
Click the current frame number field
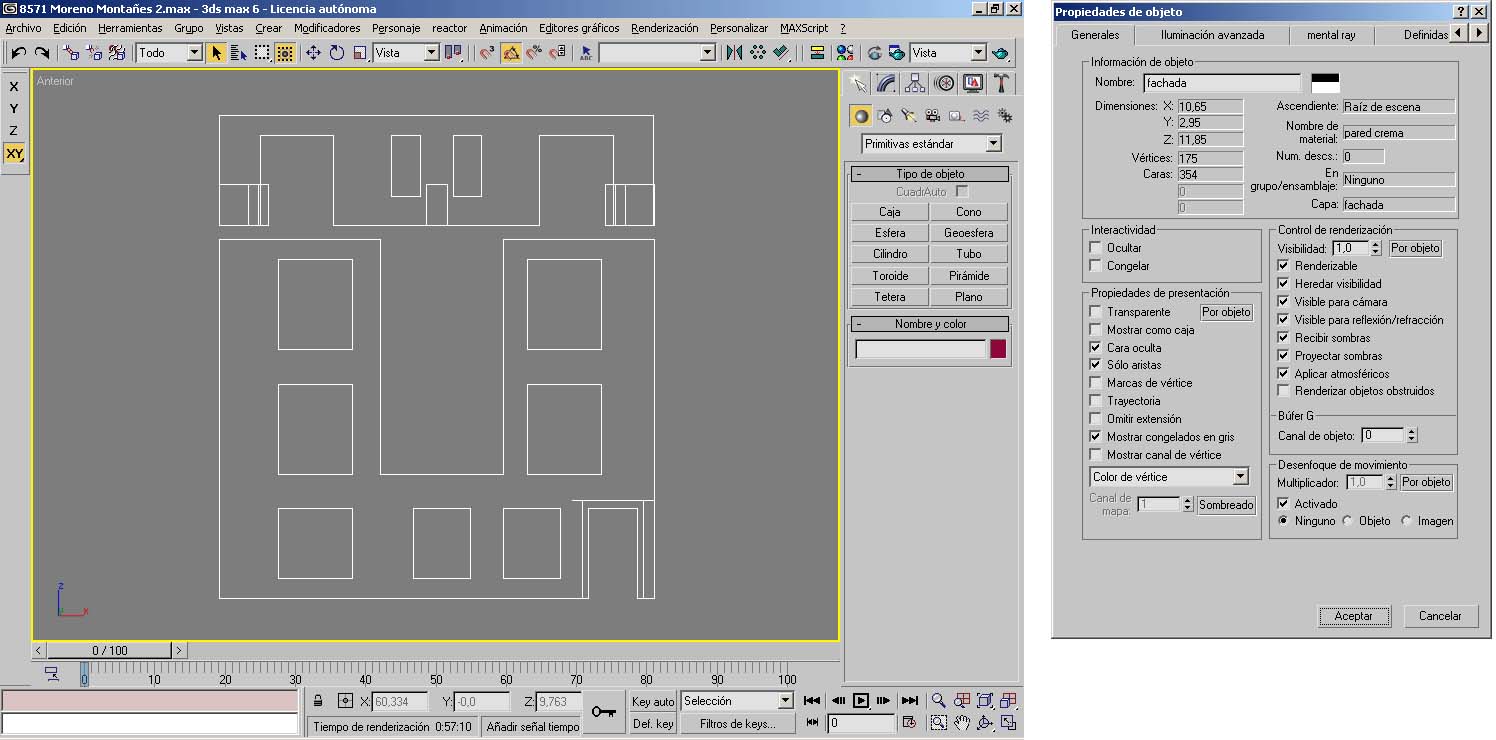pyautogui.click(x=860, y=722)
